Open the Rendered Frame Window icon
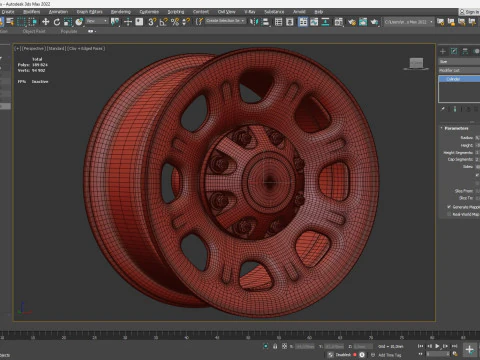Viewport: 480px width, 360px height. [363, 22]
